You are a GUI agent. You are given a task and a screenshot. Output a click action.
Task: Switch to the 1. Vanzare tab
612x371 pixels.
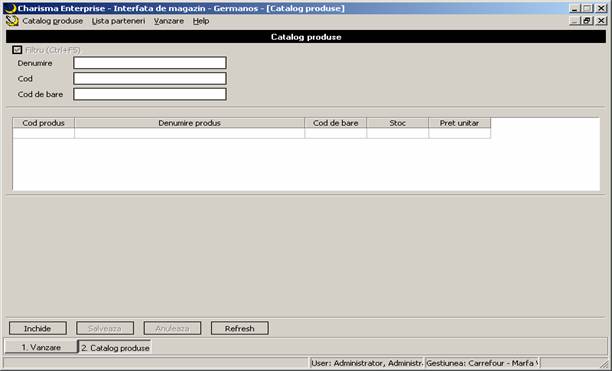41,347
